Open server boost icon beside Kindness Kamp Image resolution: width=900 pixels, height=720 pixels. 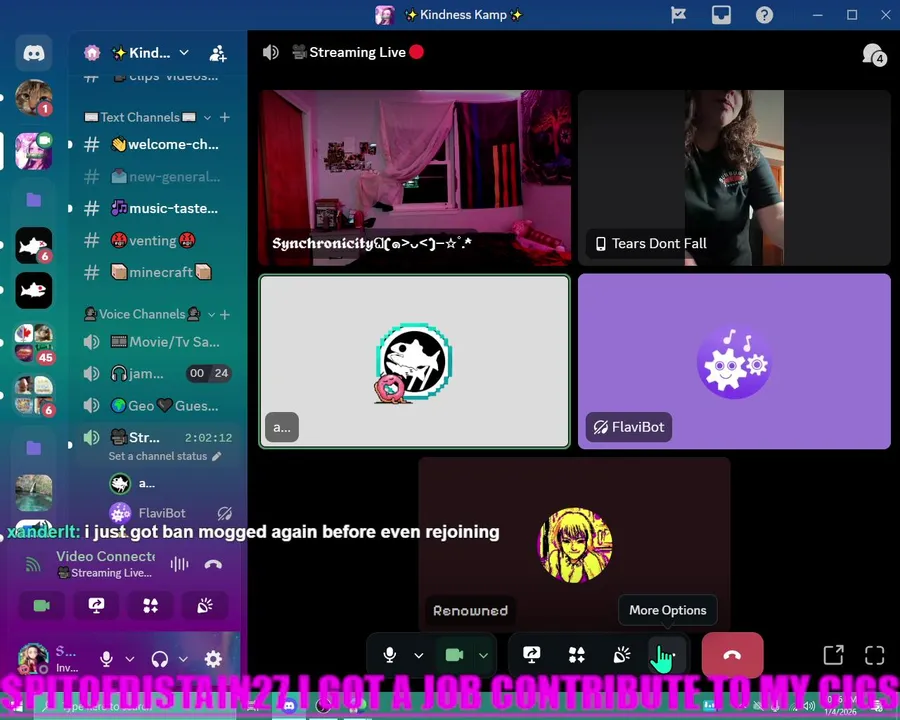(x=92, y=53)
